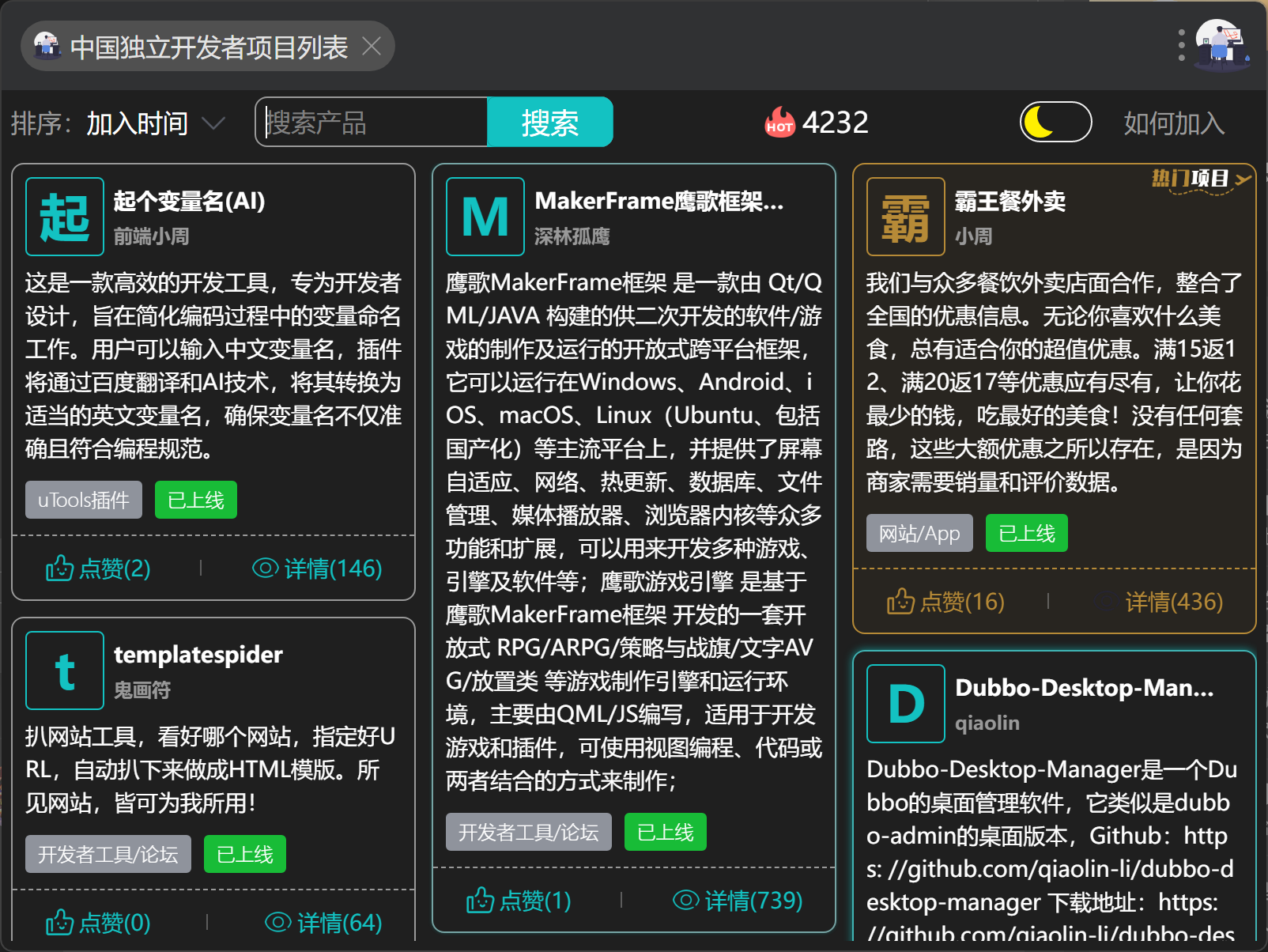This screenshot has height=952, width=1268.
Task: Click the hot flame popularity icon
Action: (779, 123)
